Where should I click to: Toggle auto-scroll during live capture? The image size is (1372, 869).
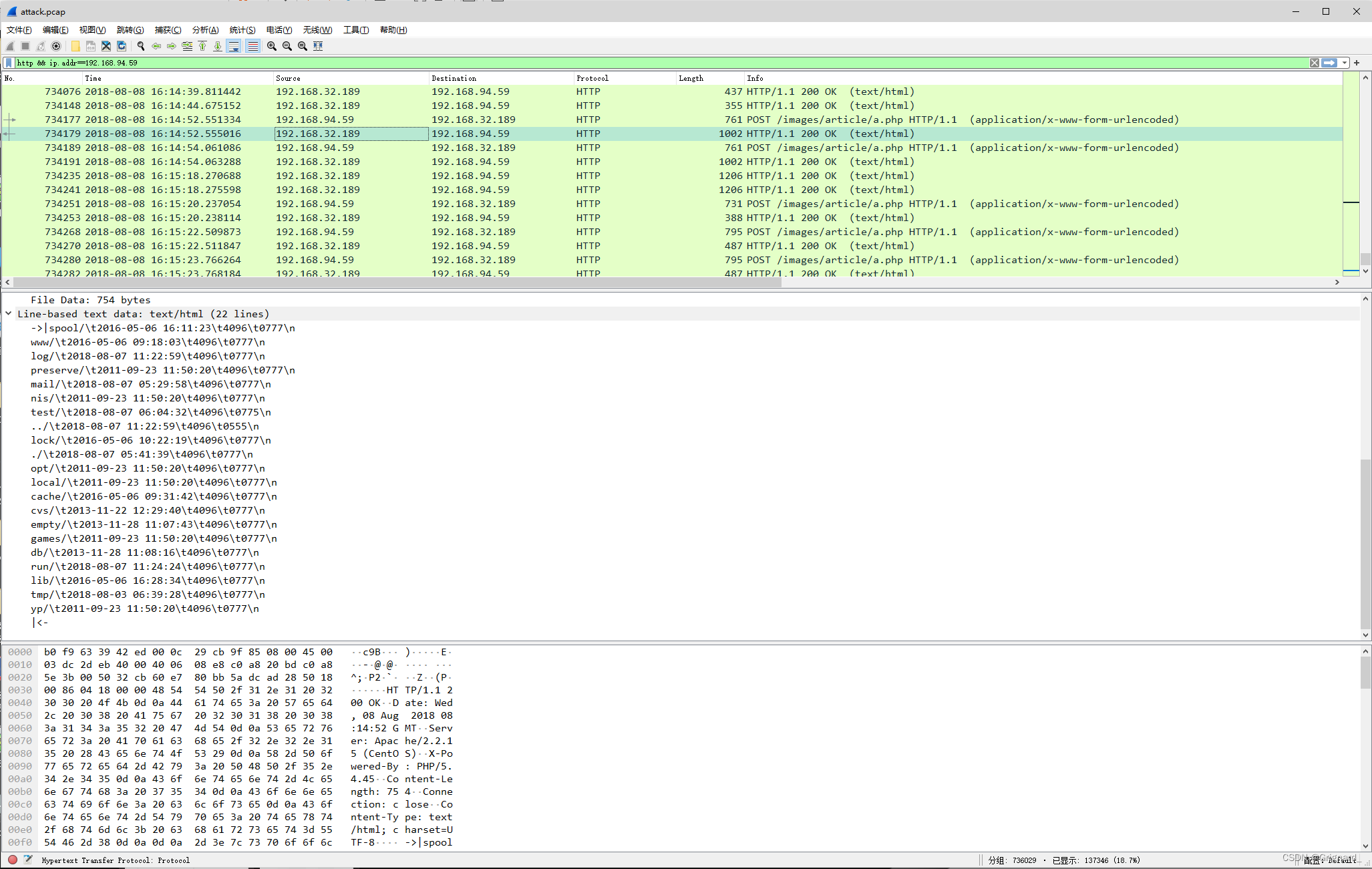point(234,46)
